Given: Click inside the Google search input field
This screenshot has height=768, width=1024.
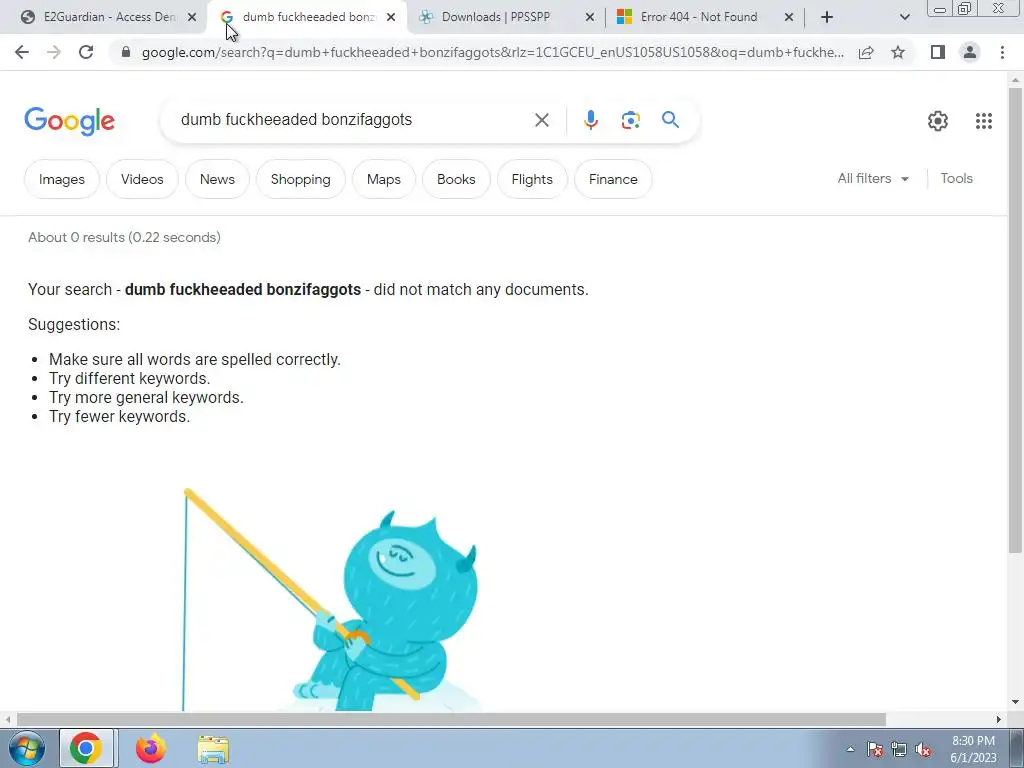Looking at the screenshot, I should (353, 120).
